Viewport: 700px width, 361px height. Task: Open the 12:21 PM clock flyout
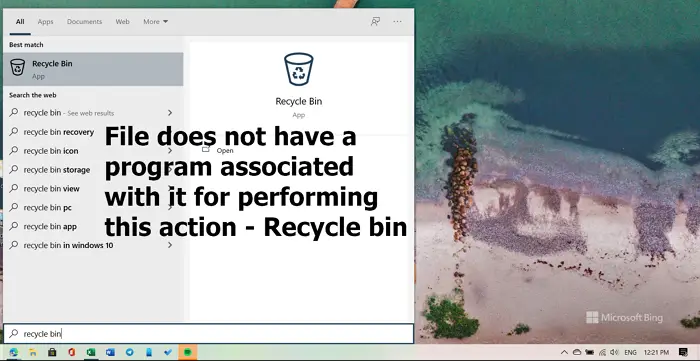[656, 353]
